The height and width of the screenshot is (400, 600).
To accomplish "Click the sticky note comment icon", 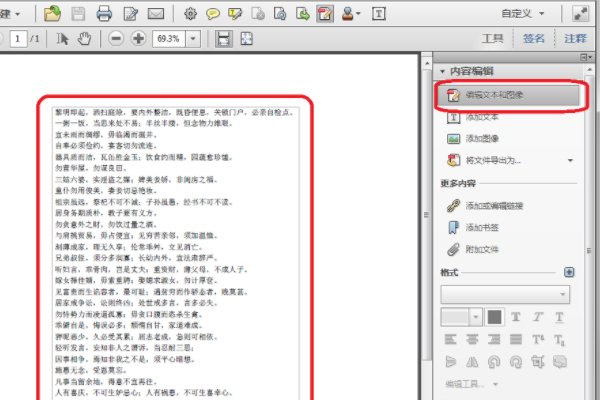I will pos(213,13).
